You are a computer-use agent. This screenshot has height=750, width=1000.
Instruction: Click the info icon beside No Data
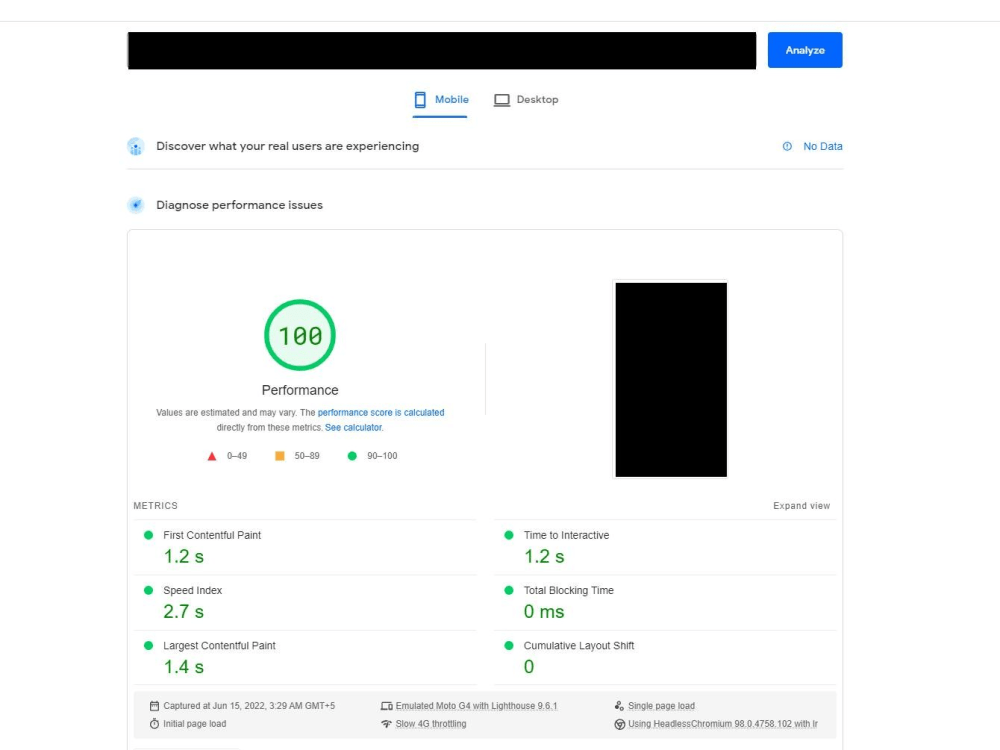[787, 146]
